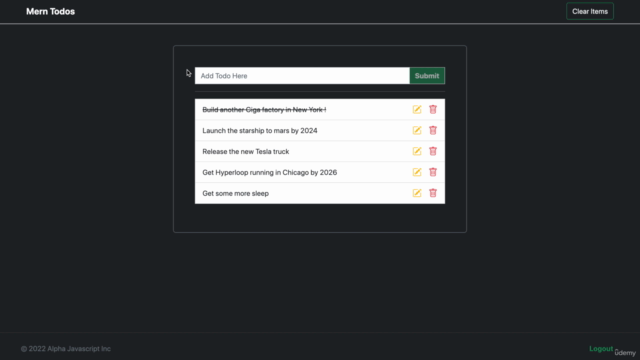Delete the 'Launch the starship to mars' todo
Image resolution: width=640 pixels, height=360 pixels.
(x=433, y=130)
